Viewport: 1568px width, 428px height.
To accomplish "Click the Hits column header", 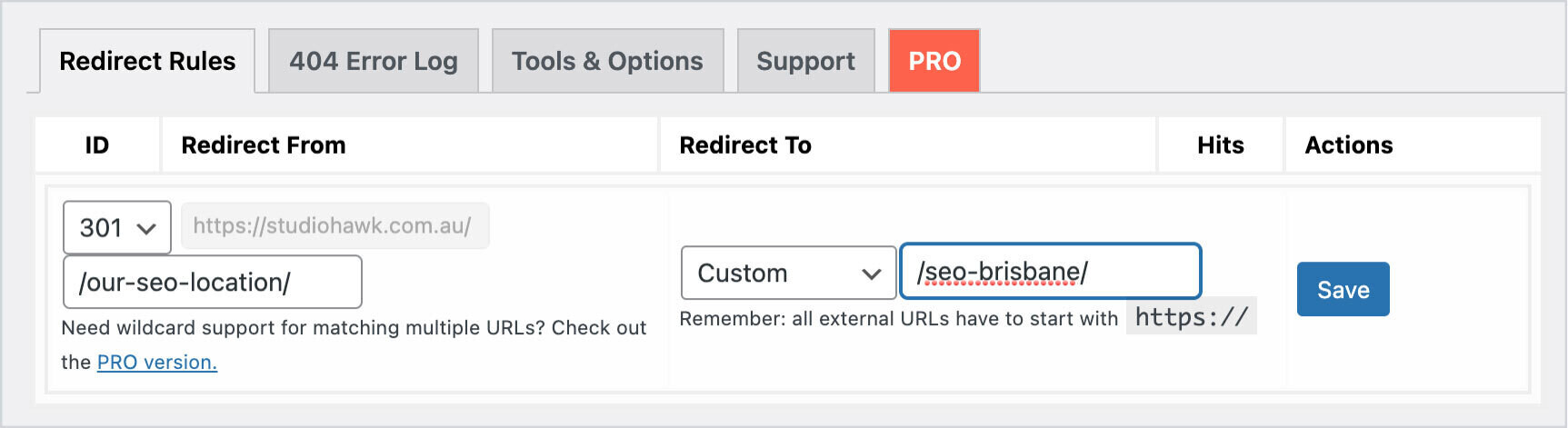I will tap(1220, 145).
